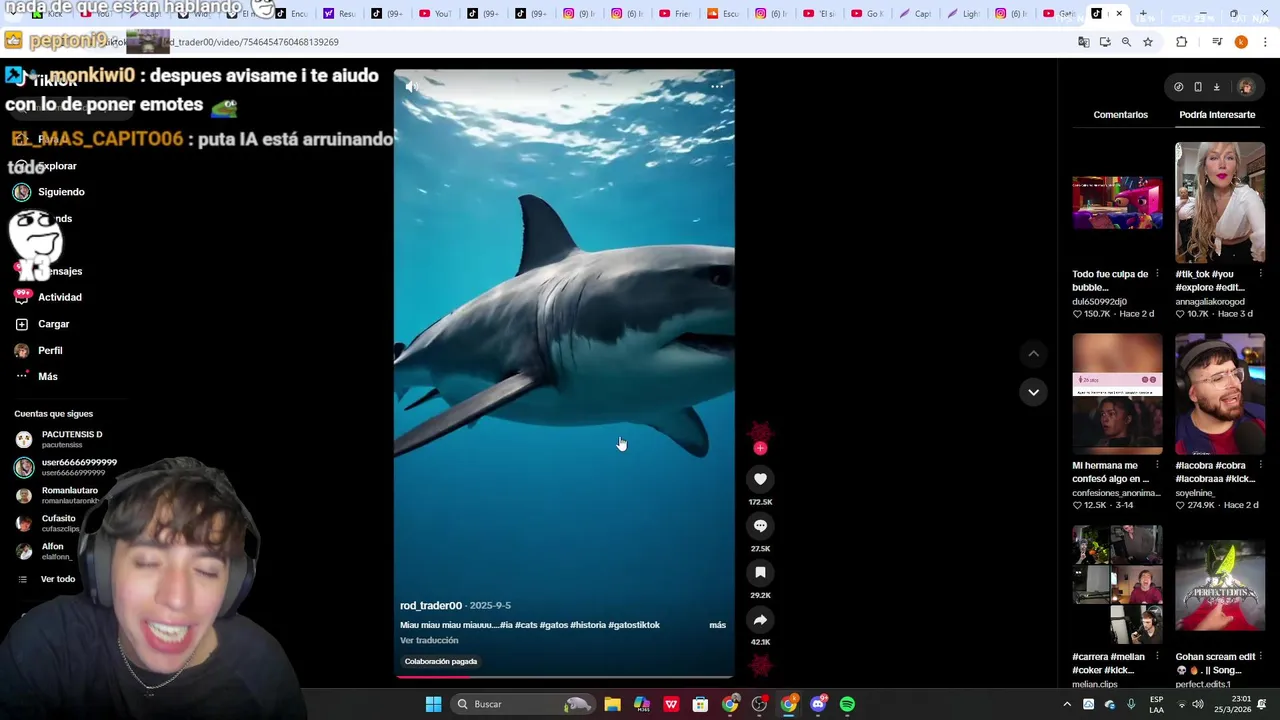Open the PACUTENSIS D followed account
This screenshot has height=720, width=1280.
(60, 439)
